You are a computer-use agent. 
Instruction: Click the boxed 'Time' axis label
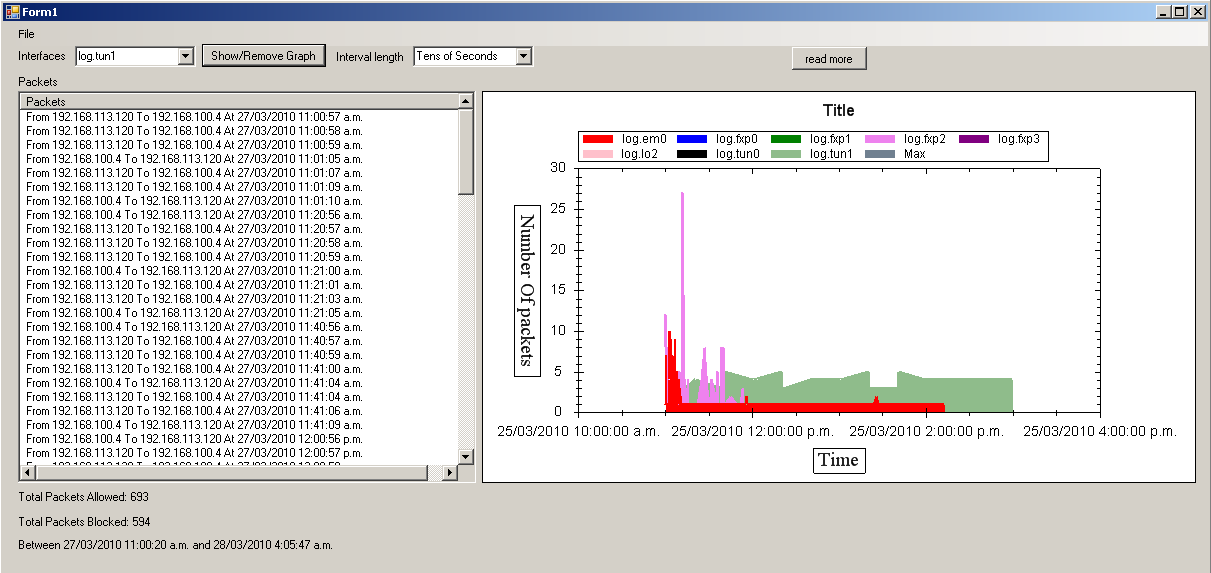[838, 460]
